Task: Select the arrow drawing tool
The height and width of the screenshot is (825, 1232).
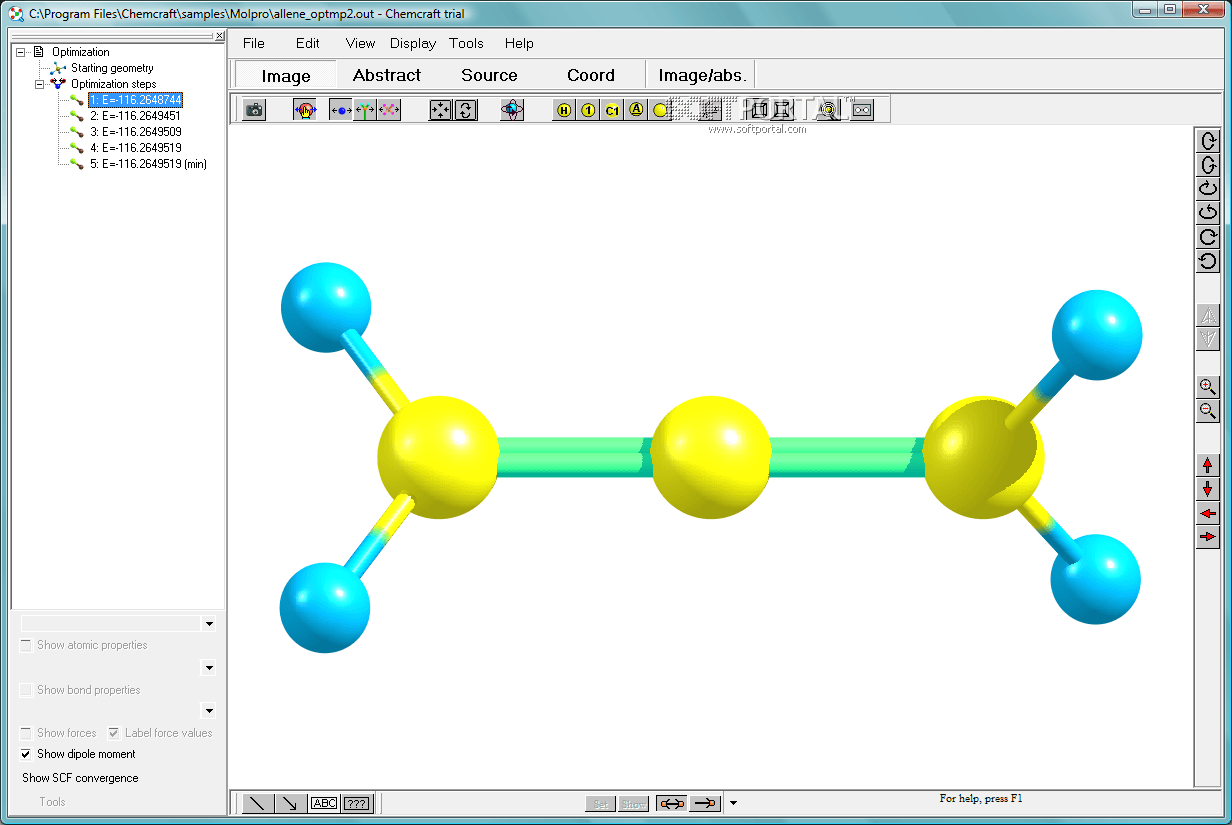Action: (x=291, y=803)
